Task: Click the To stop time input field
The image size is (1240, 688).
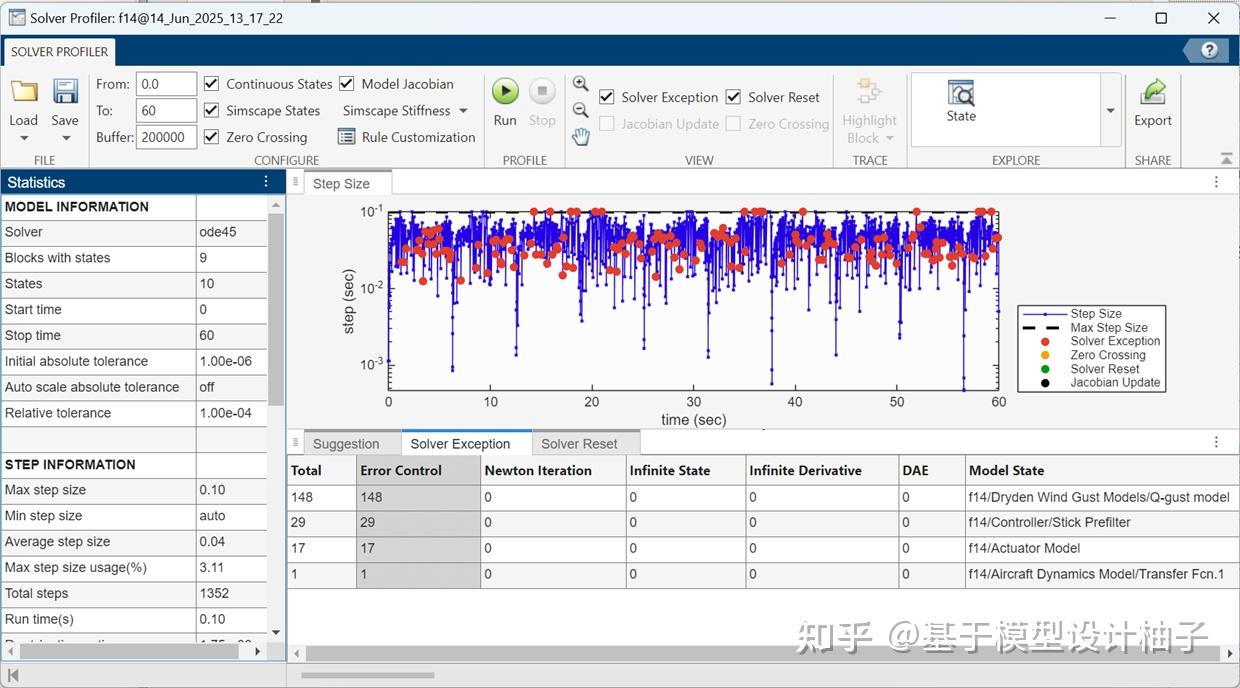Action: pos(165,110)
